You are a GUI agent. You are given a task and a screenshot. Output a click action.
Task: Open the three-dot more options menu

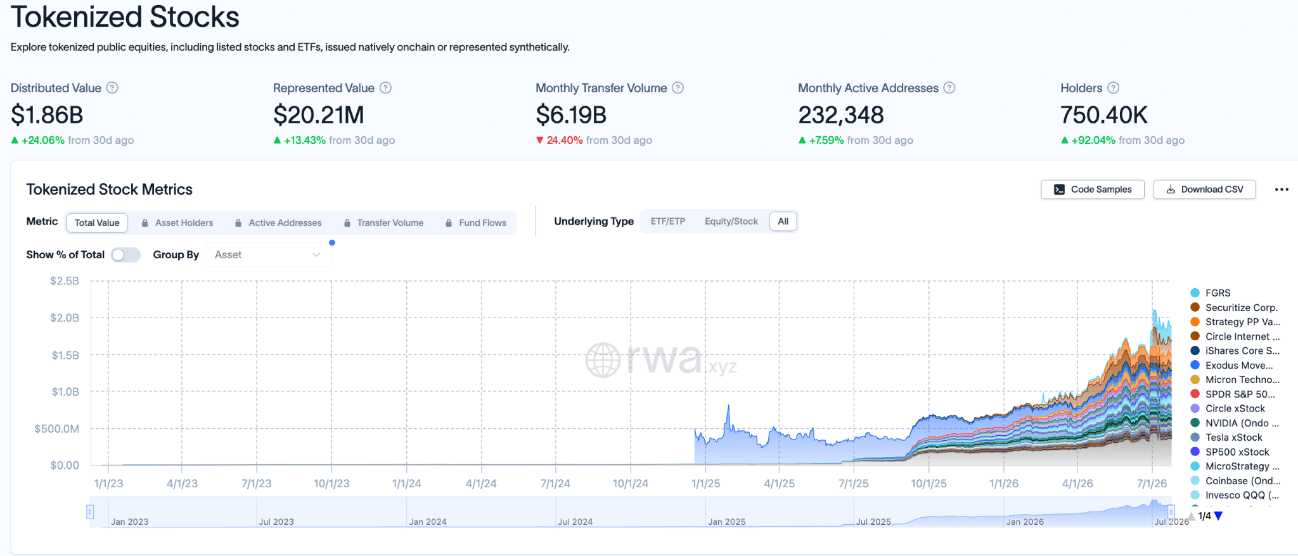1282,189
